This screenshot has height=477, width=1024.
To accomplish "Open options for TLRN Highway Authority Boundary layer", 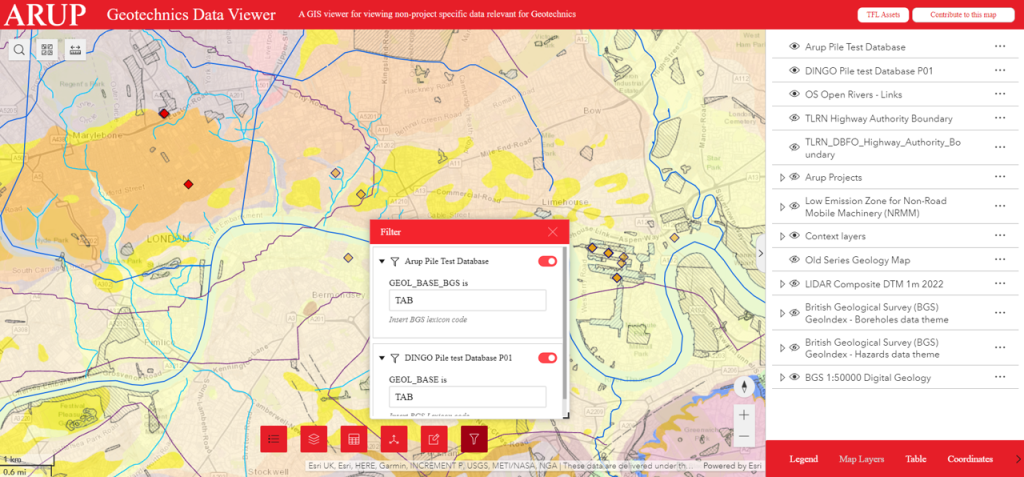I will [1000, 118].
